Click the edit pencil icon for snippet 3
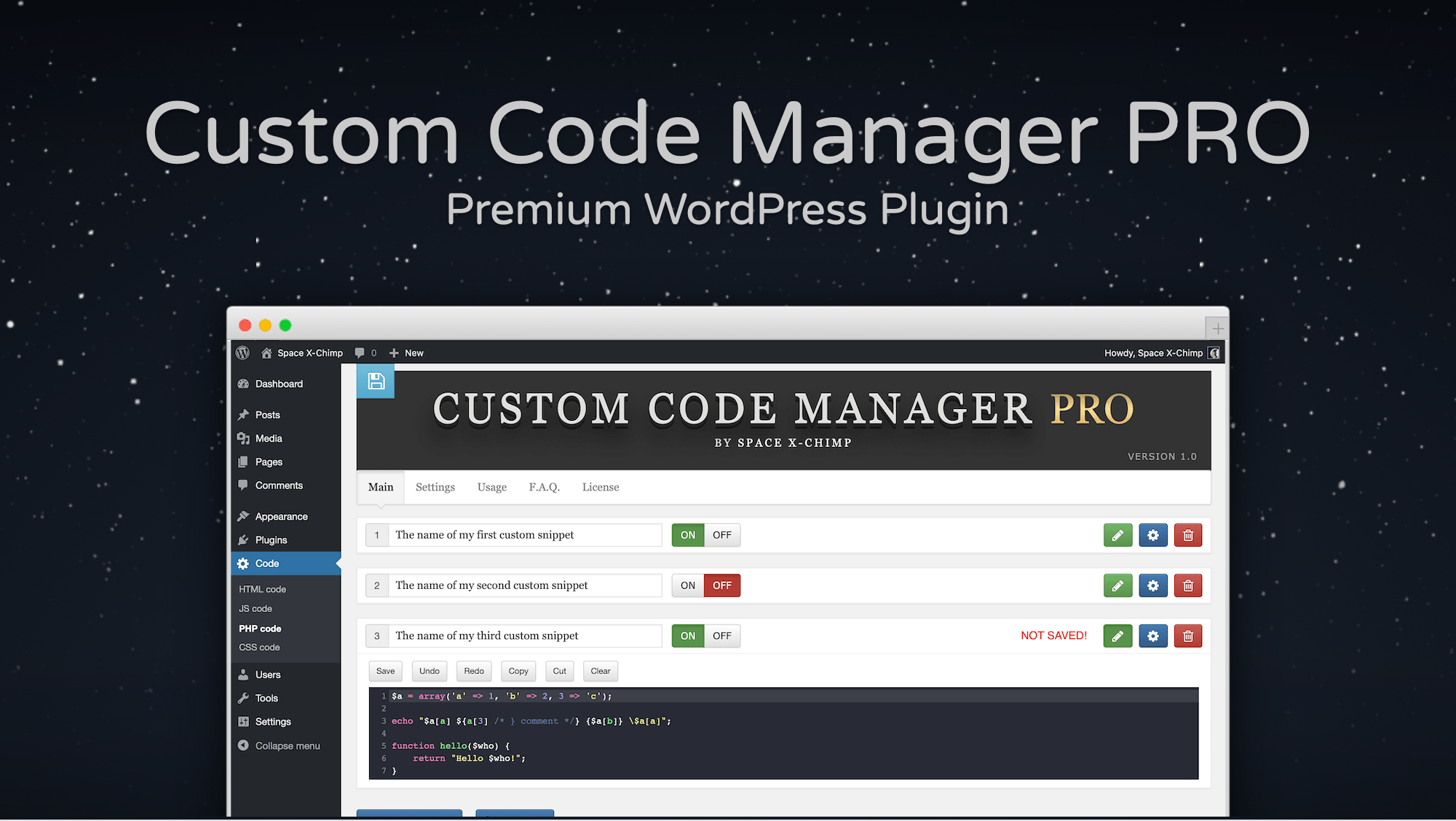The image size is (1456, 821). (x=1117, y=636)
